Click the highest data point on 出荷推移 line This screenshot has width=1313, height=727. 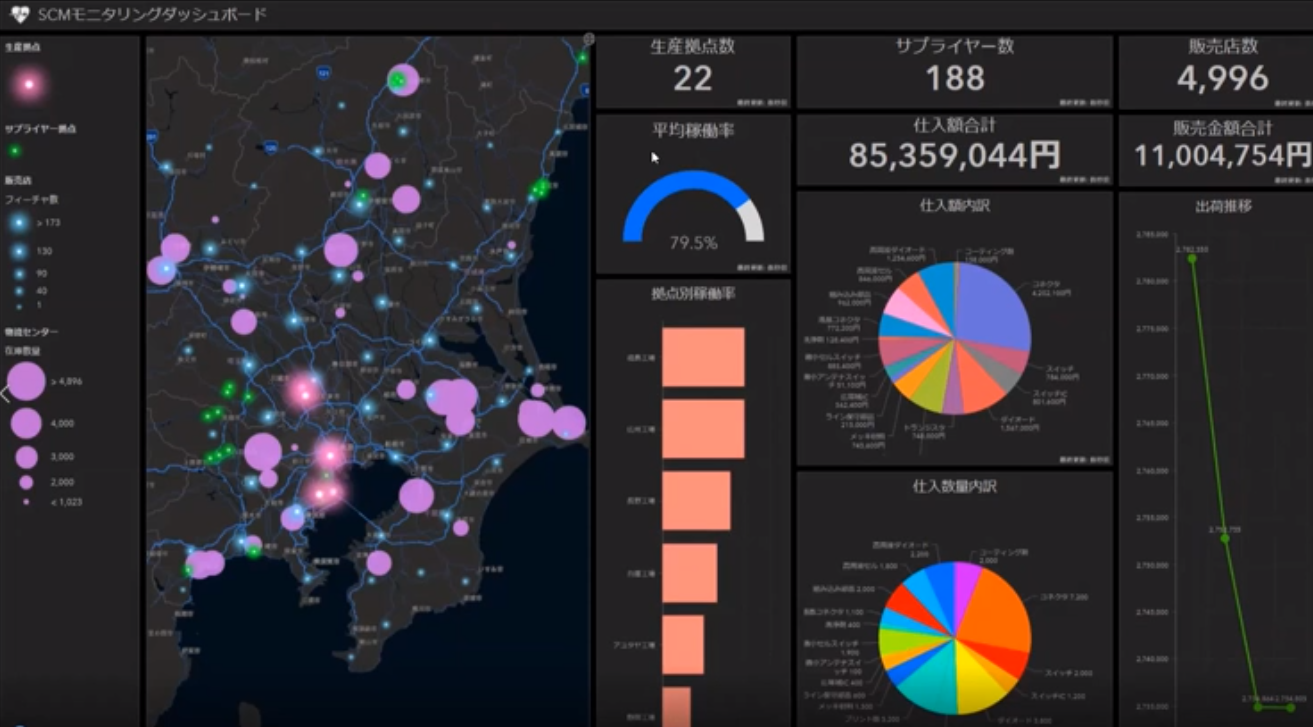[1192, 259]
